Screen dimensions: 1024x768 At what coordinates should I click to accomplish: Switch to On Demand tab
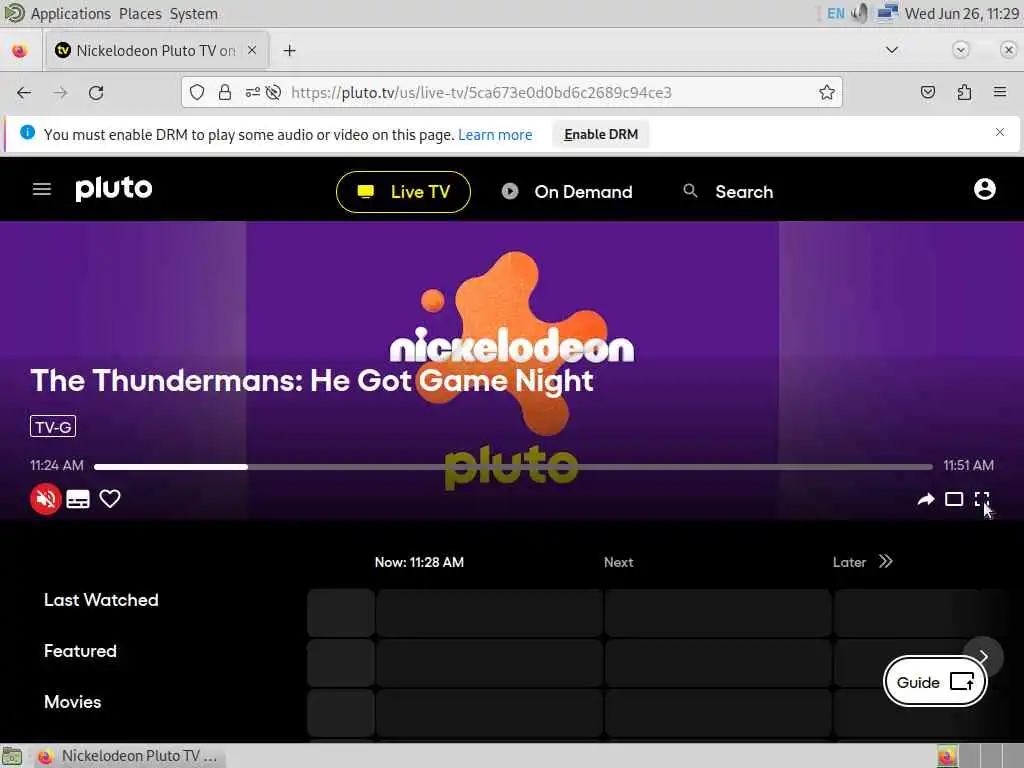pyautogui.click(x=567, y=192)
